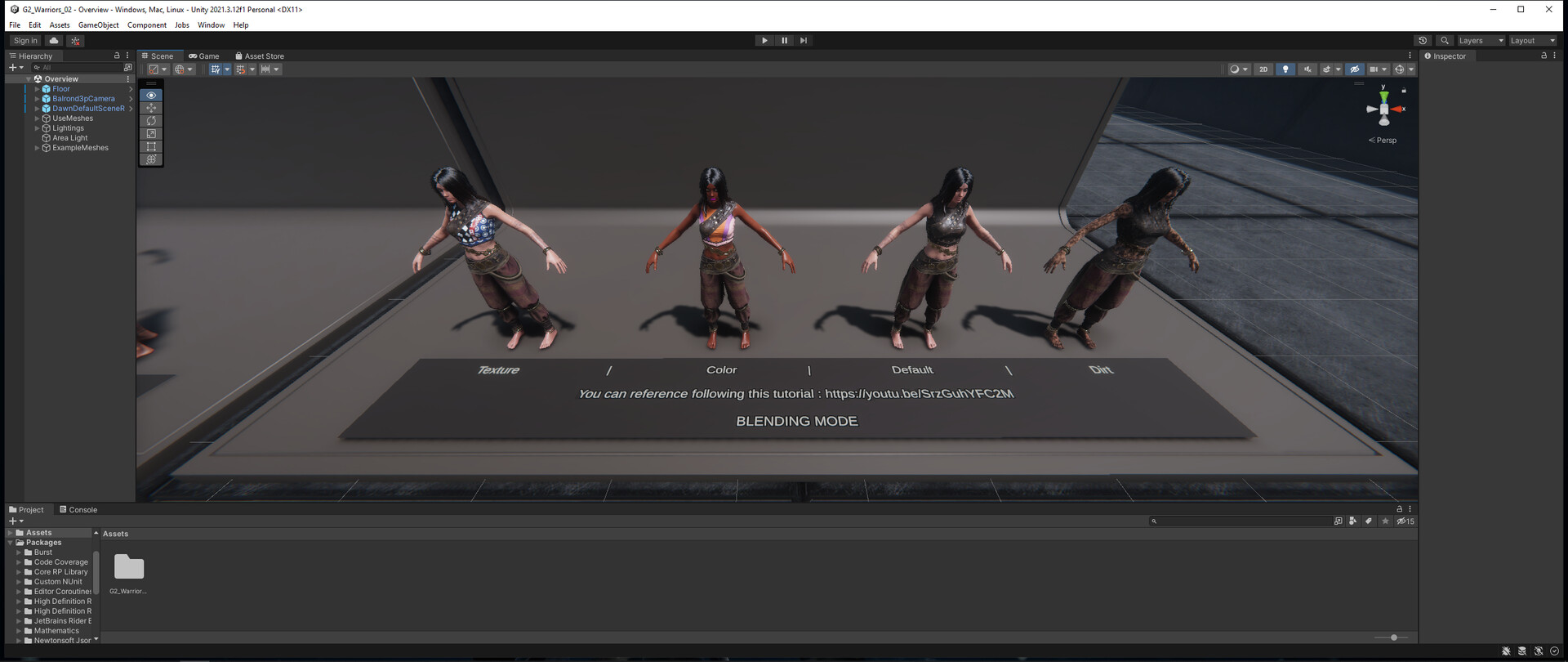Open the Layout dropdown
The height and width of the screenshot is (662, 1568).
pos(1533,40)
